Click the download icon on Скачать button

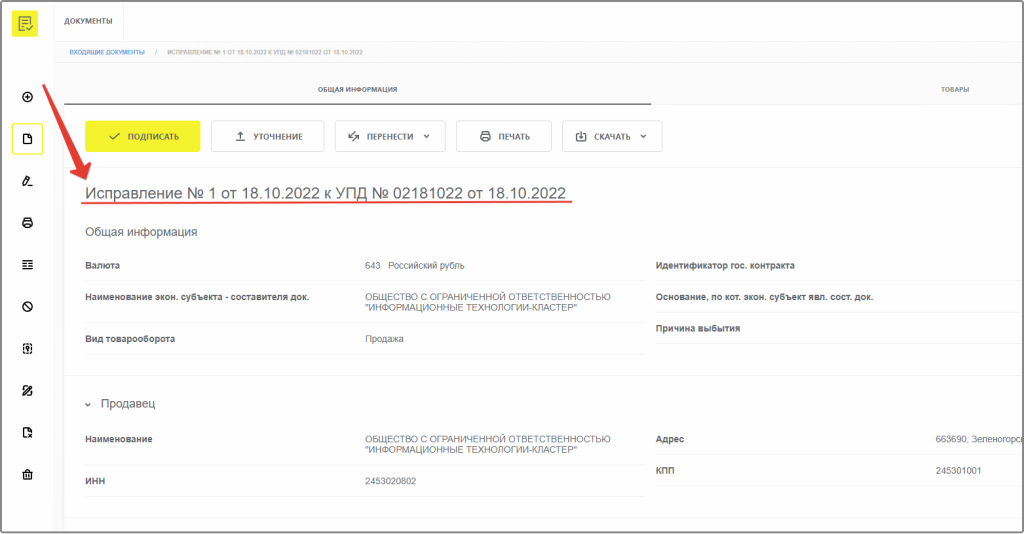[x=581, y=136]
